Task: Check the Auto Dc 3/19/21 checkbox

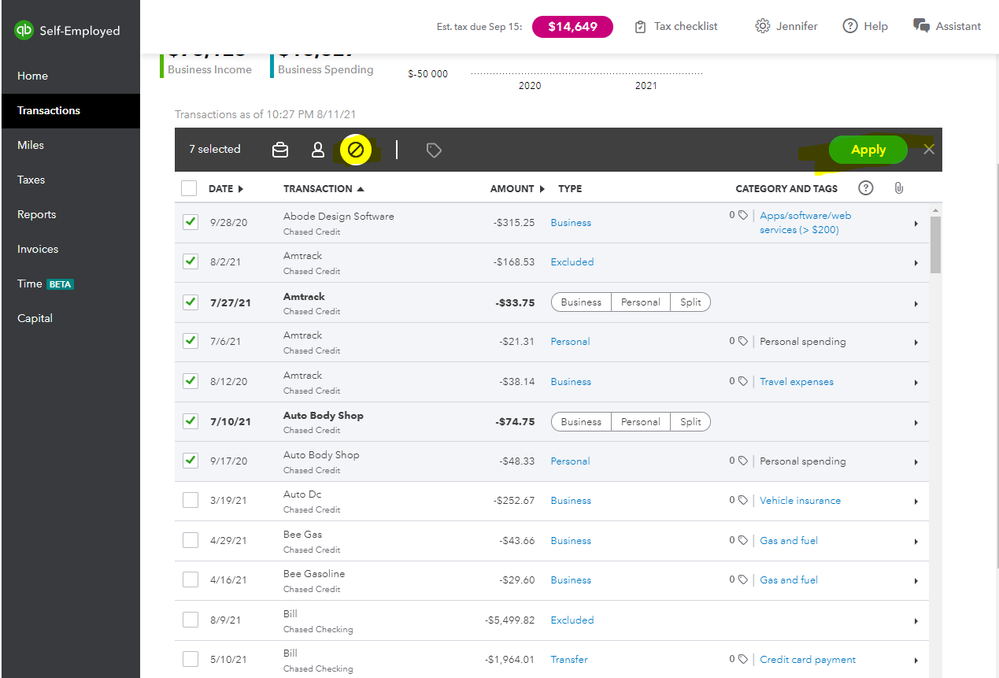Action: (x=190, y=500)
